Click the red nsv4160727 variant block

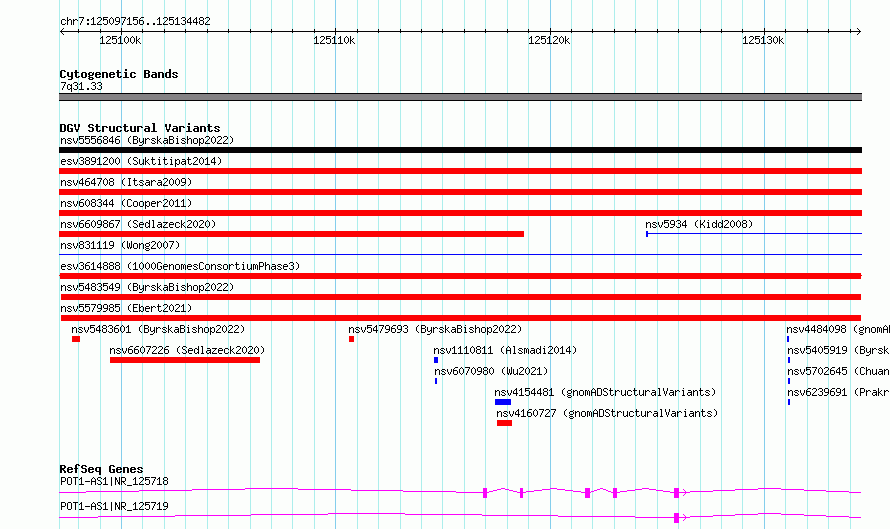click(x=504, y=423)
